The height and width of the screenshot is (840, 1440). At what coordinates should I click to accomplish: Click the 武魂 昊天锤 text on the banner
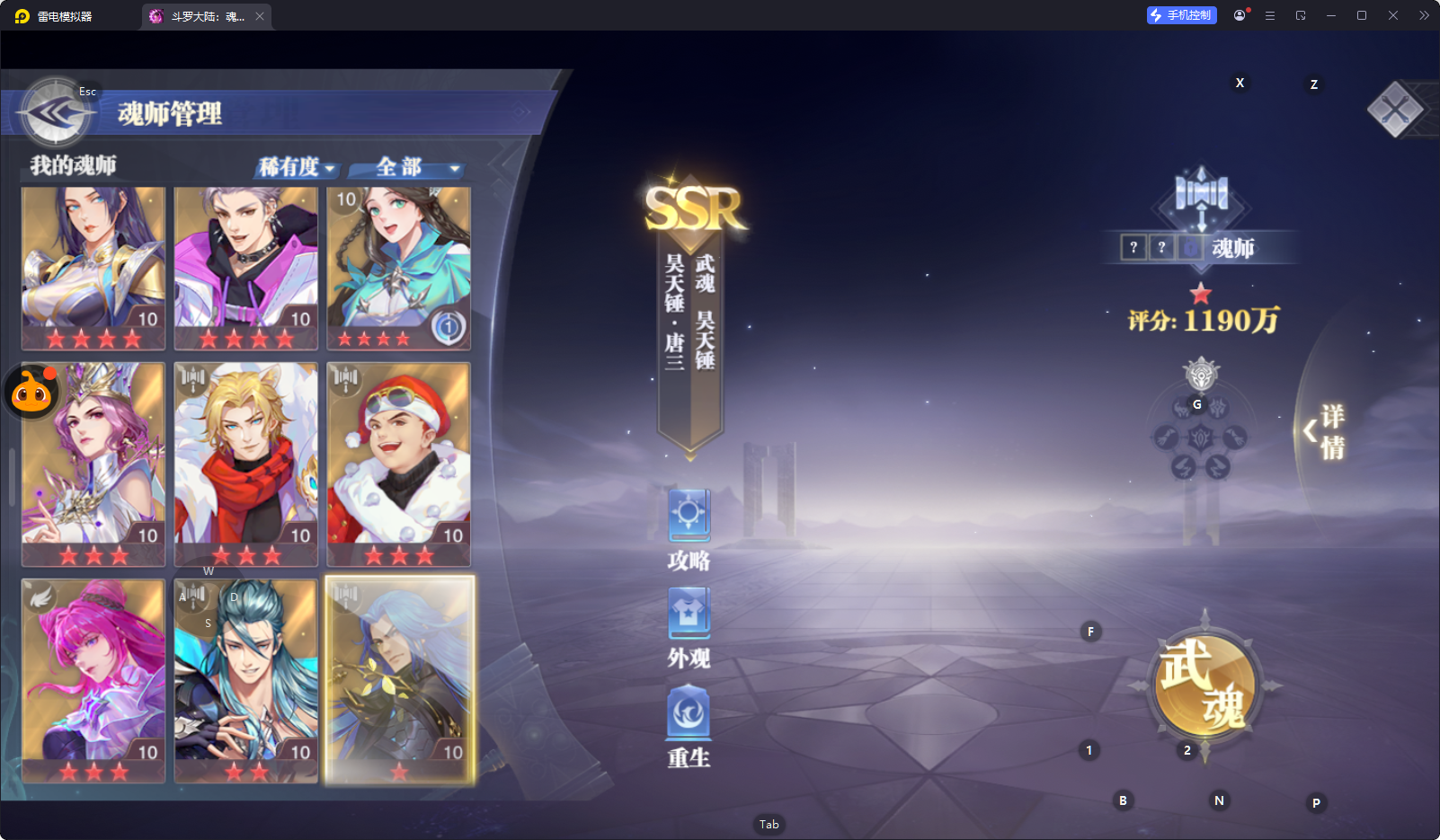(x=705, y=312)
